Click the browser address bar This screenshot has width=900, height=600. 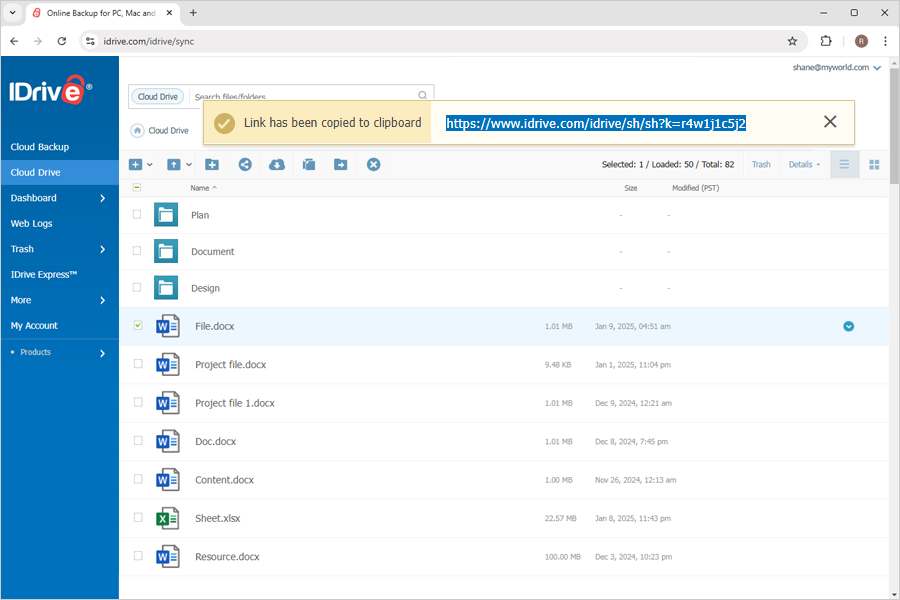pyautogui.click(x=442, y=41)
